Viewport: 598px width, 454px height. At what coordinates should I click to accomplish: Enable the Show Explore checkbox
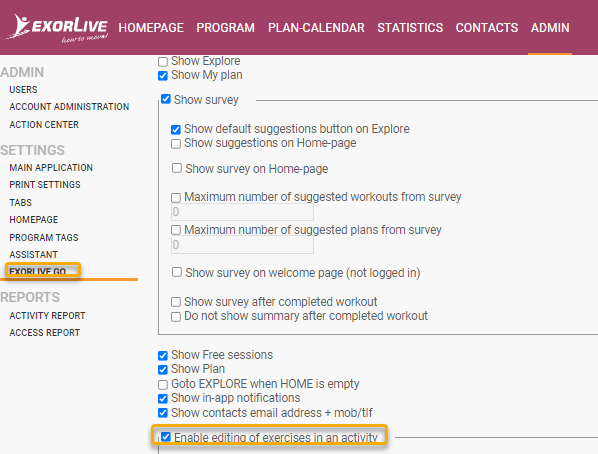coord(163,61)
